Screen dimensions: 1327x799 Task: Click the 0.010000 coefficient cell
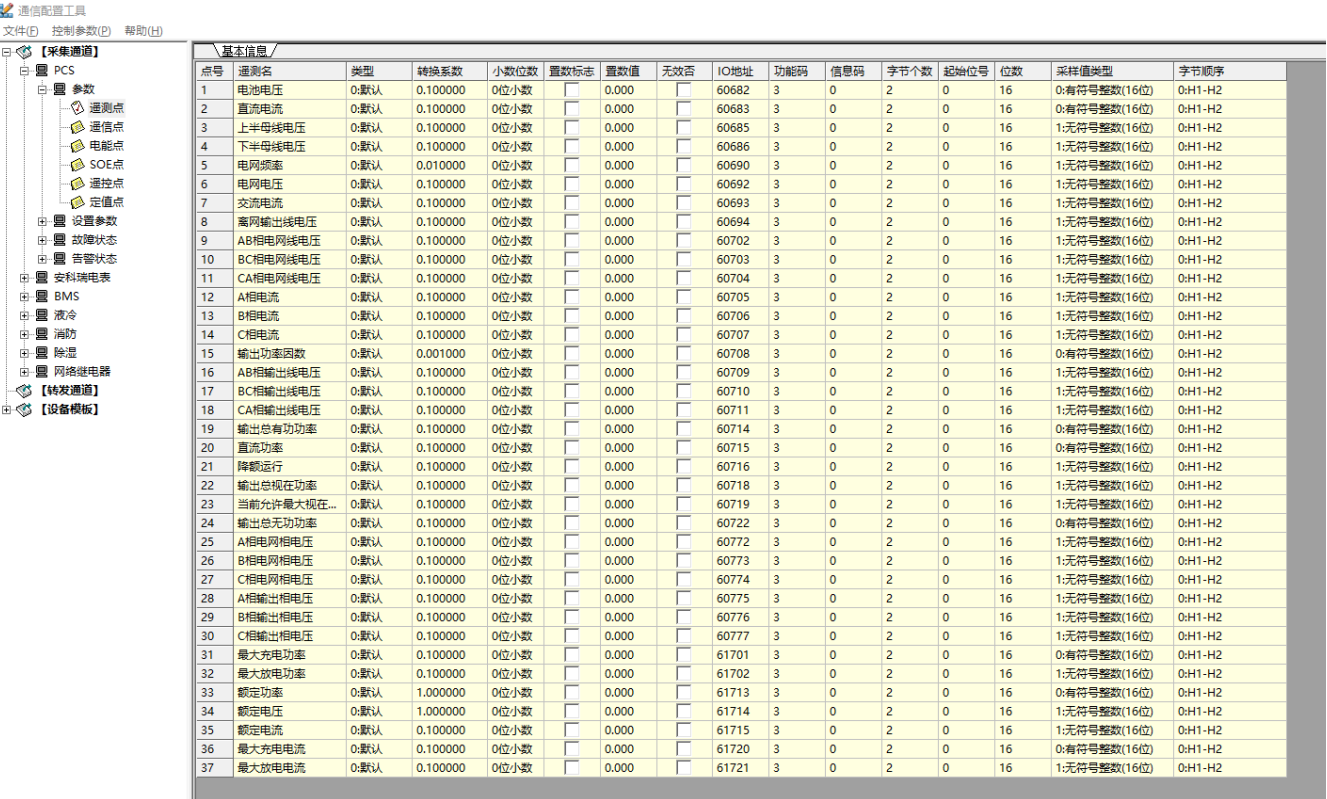click(450, 165)
